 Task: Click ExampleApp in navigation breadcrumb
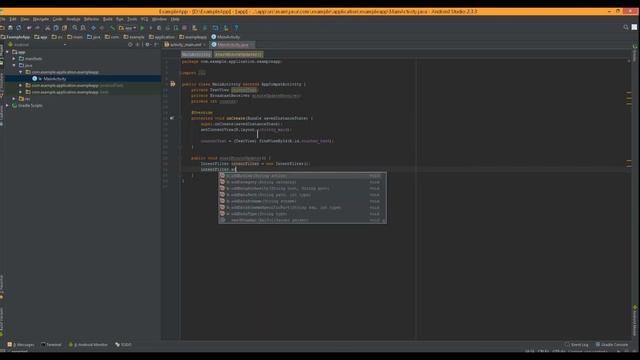15,37
